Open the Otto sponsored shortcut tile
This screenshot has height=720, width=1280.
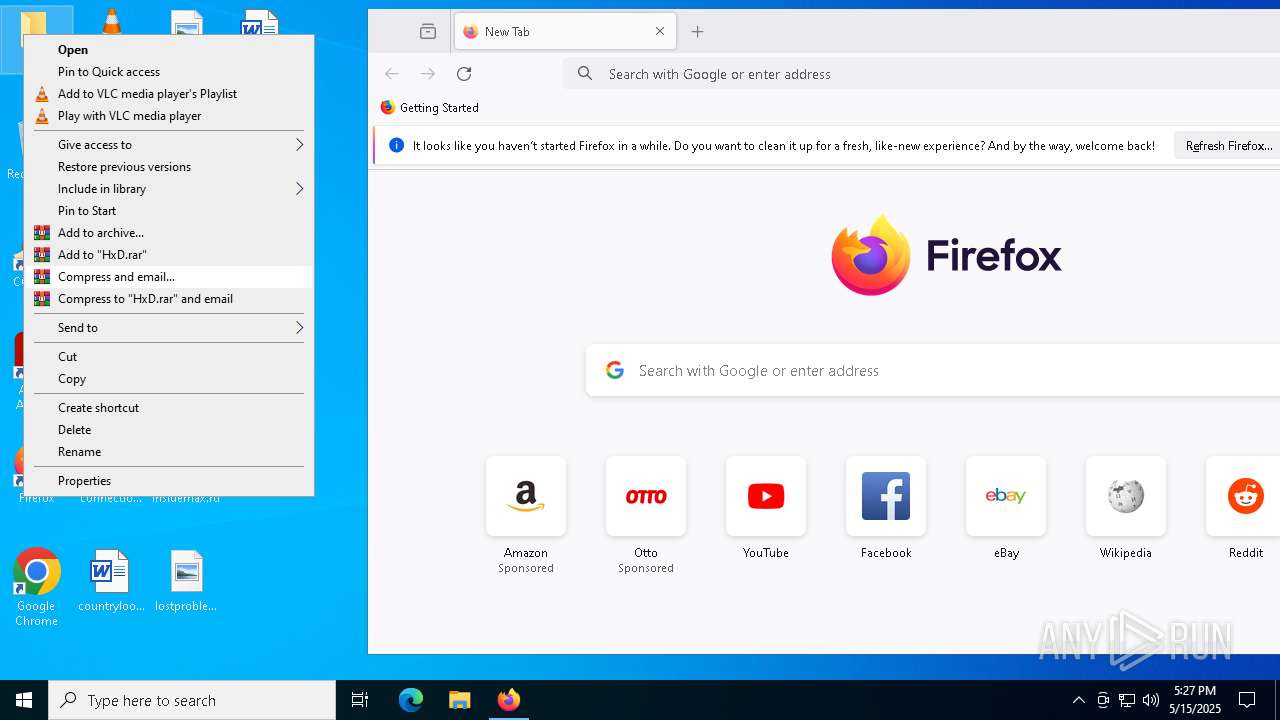646,496
